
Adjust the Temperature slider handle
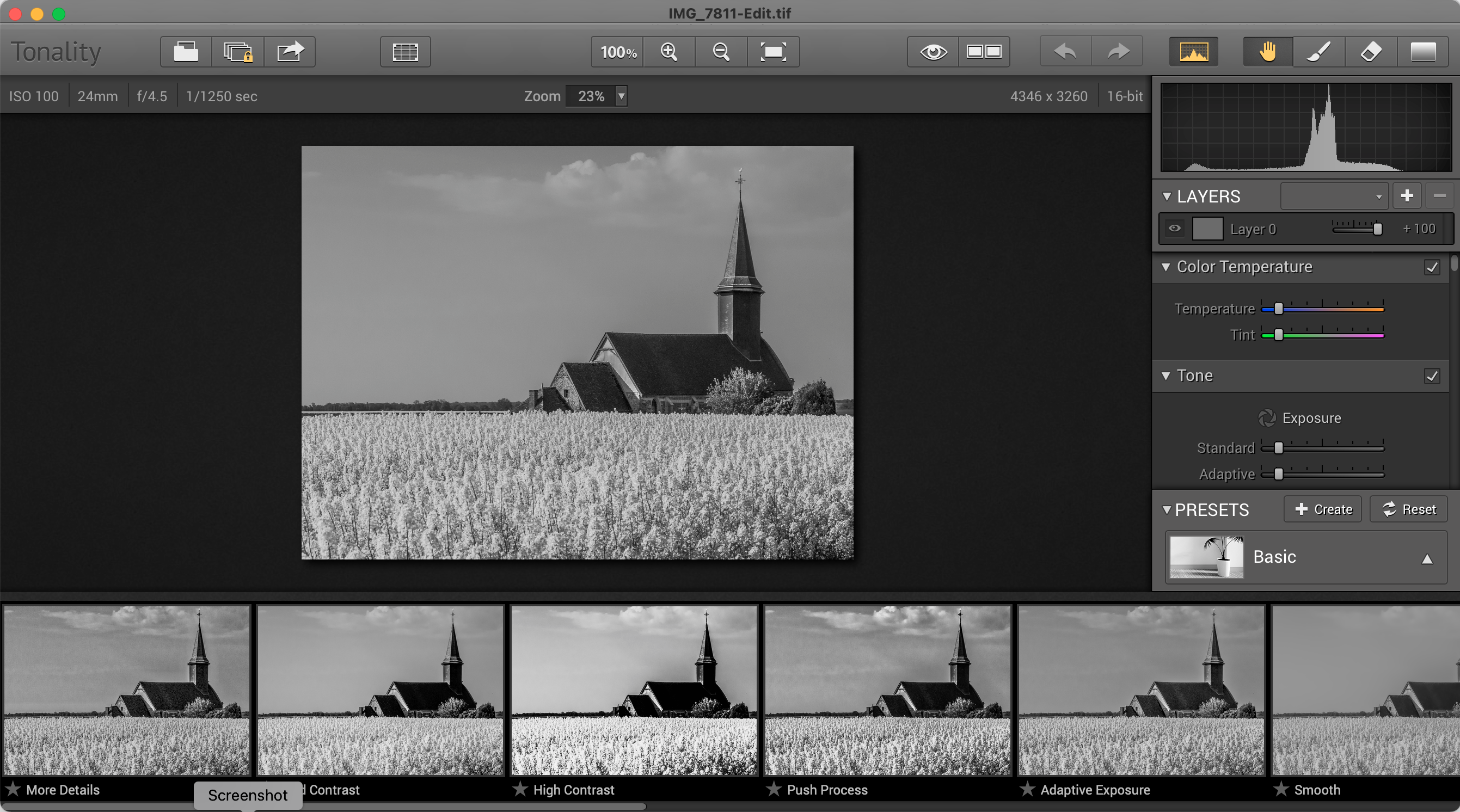[x=1278, y=308]
